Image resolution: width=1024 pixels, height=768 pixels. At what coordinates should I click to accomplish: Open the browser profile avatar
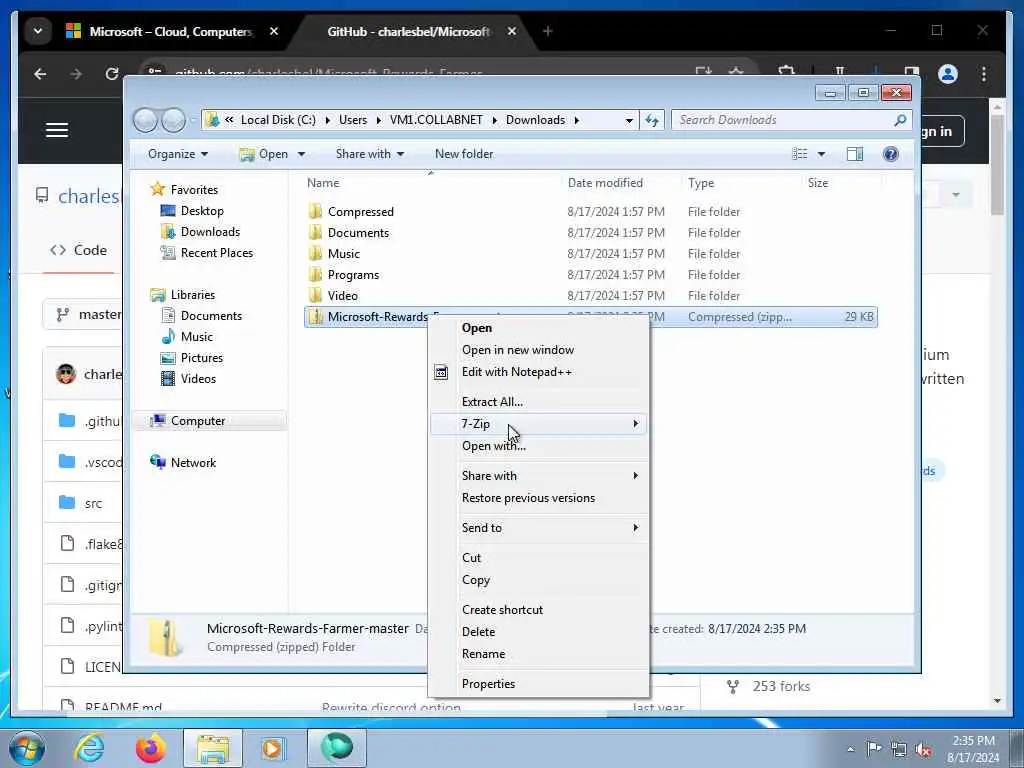[x=948, y=74]
